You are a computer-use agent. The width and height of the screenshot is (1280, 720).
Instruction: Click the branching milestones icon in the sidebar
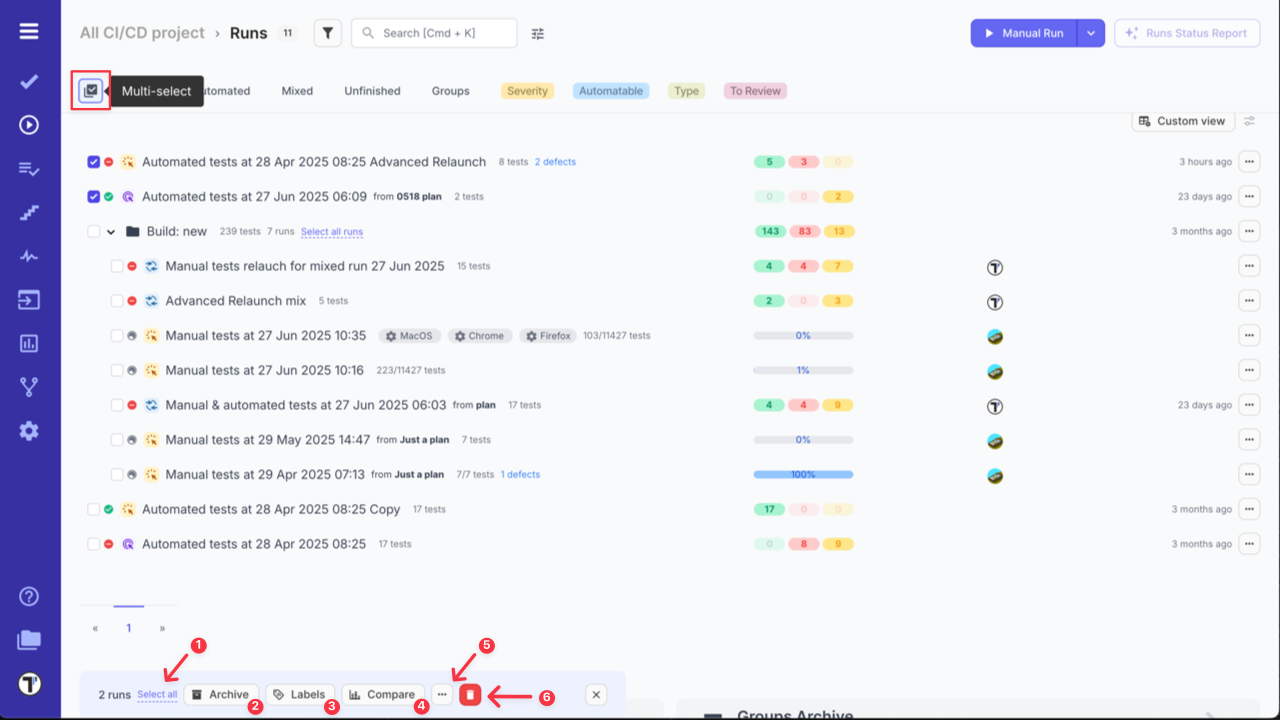coord(28,387)
